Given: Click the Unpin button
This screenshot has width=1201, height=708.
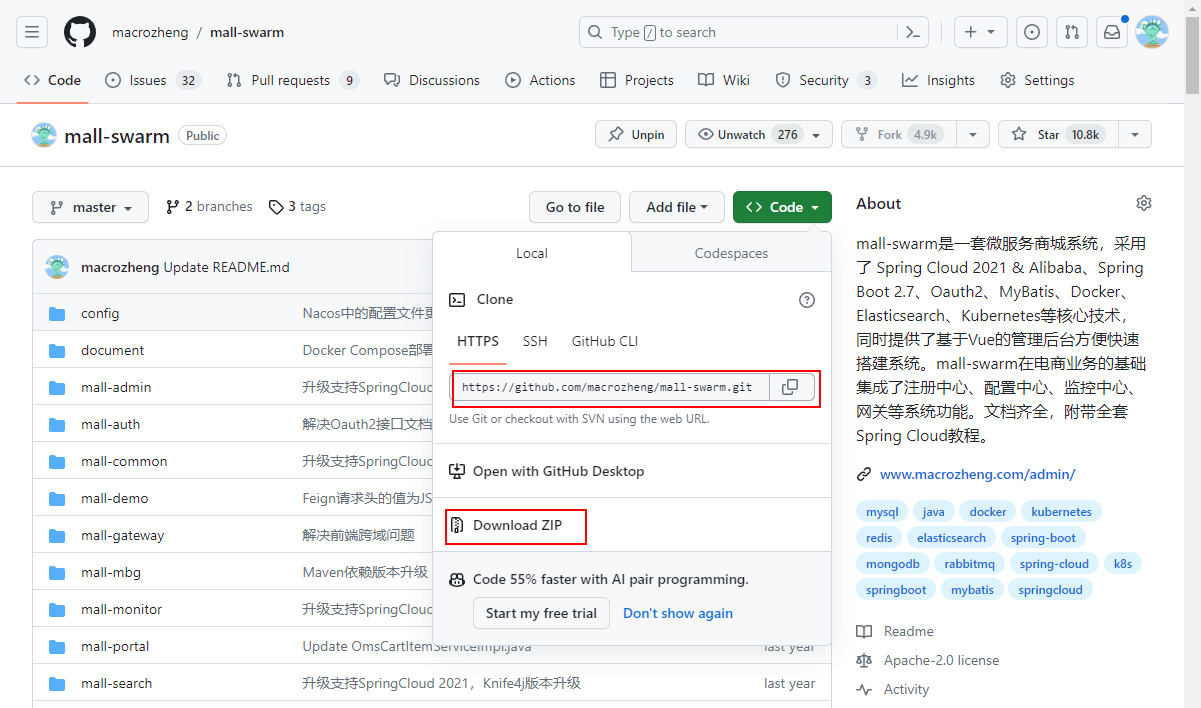Looking at the screenshot, I should (636, 134).
